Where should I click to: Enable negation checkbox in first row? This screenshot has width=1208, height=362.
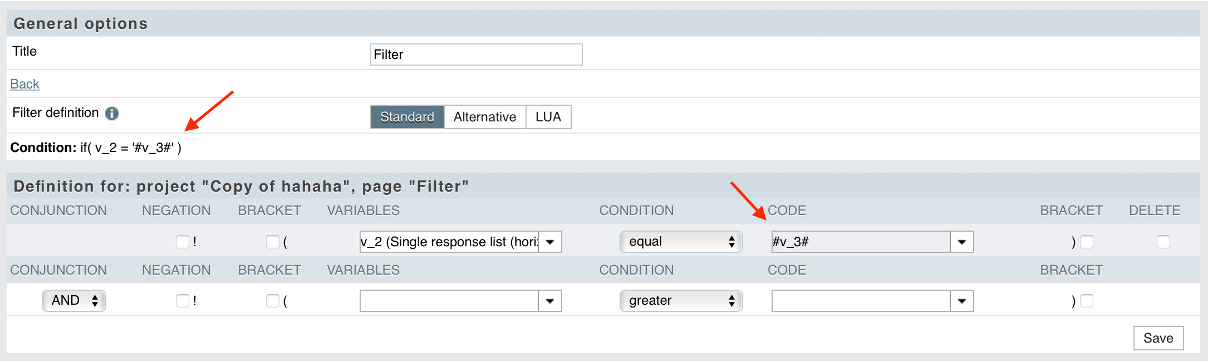[x=182, y=241]
